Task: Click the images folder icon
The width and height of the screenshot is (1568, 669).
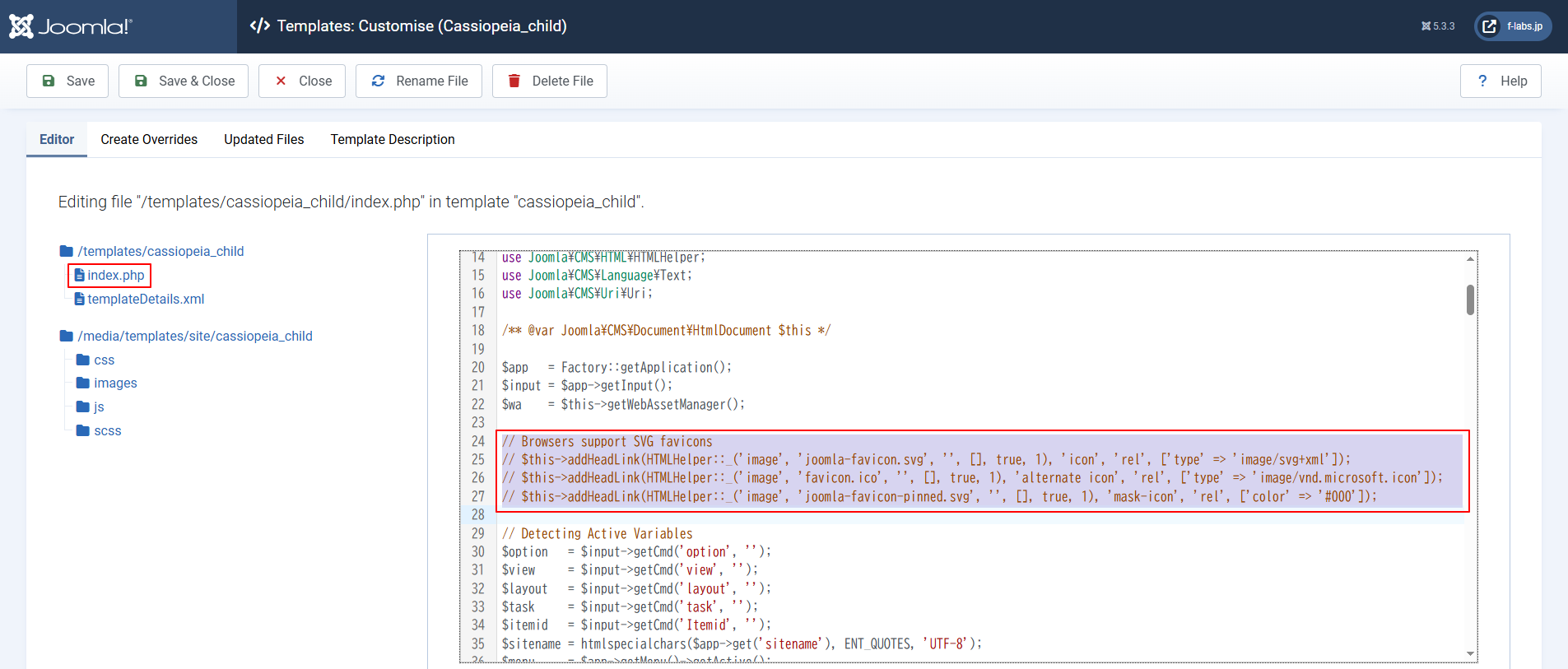Action: pyautogui.click(x=82, y=383)
